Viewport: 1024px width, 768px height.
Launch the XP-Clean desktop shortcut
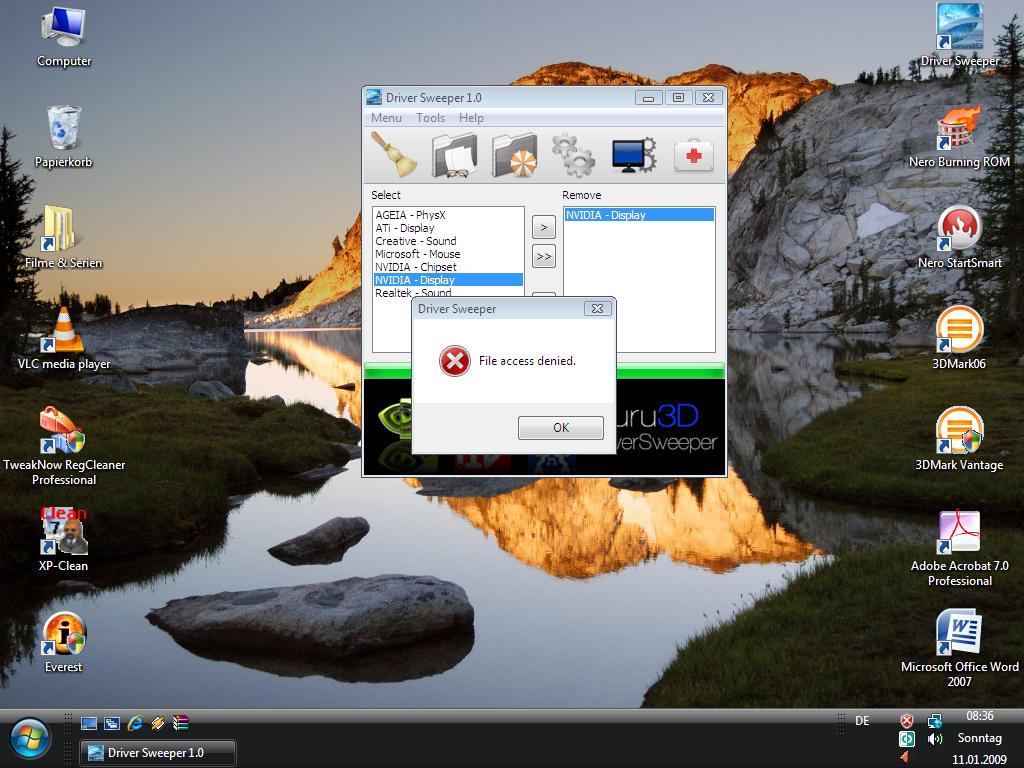[x=63, y=541]
